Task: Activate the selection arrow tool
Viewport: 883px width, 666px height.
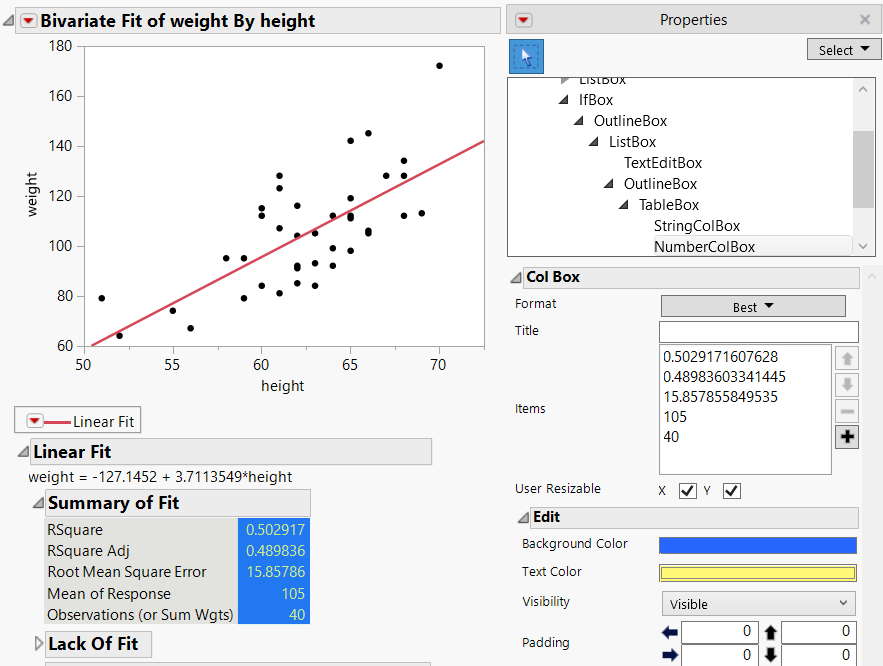Action: click(x=527, y=57)
